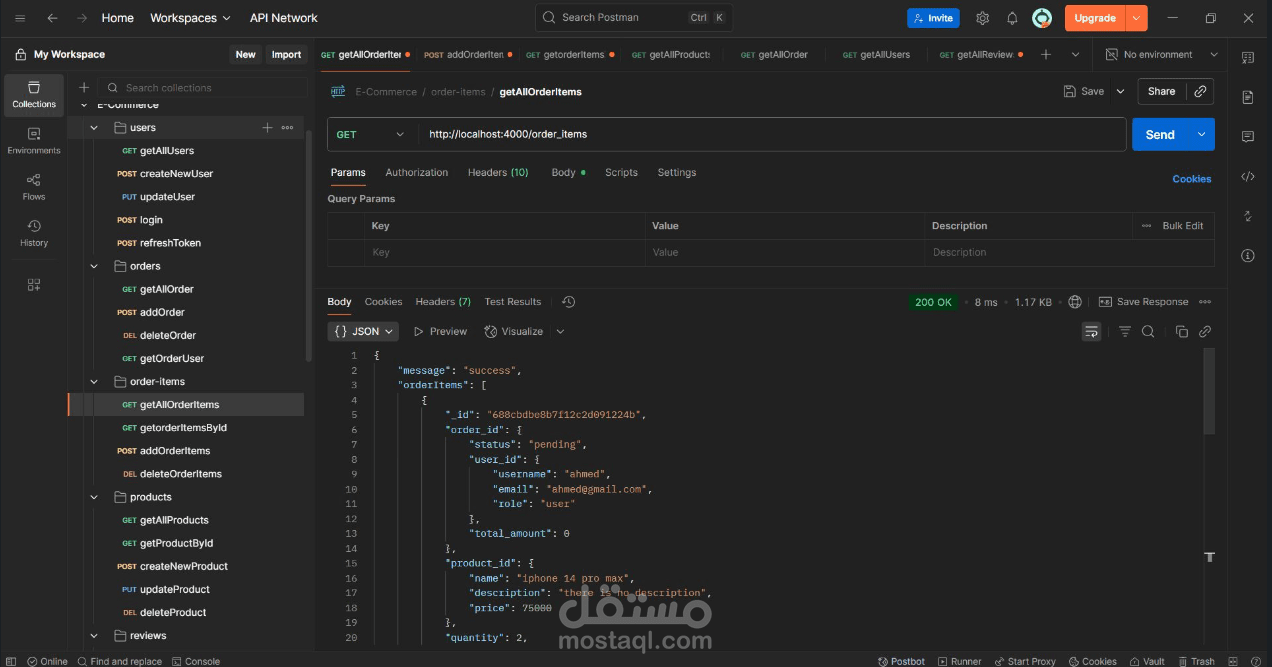Click the Cookies link

coord(1191,179)
